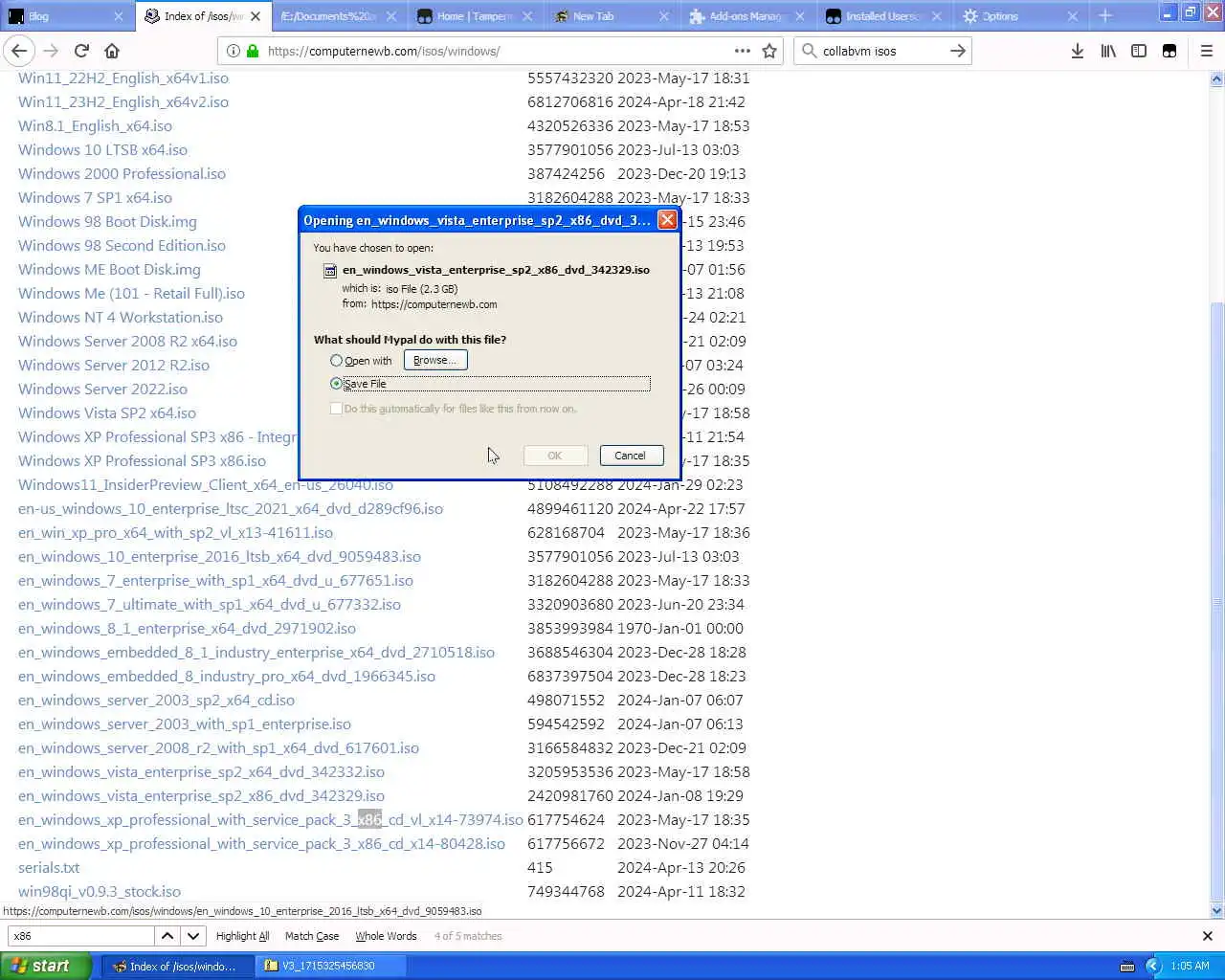The image size is (1225, 980).
Task: Switch to the New Tab tab
Action: 611,16
